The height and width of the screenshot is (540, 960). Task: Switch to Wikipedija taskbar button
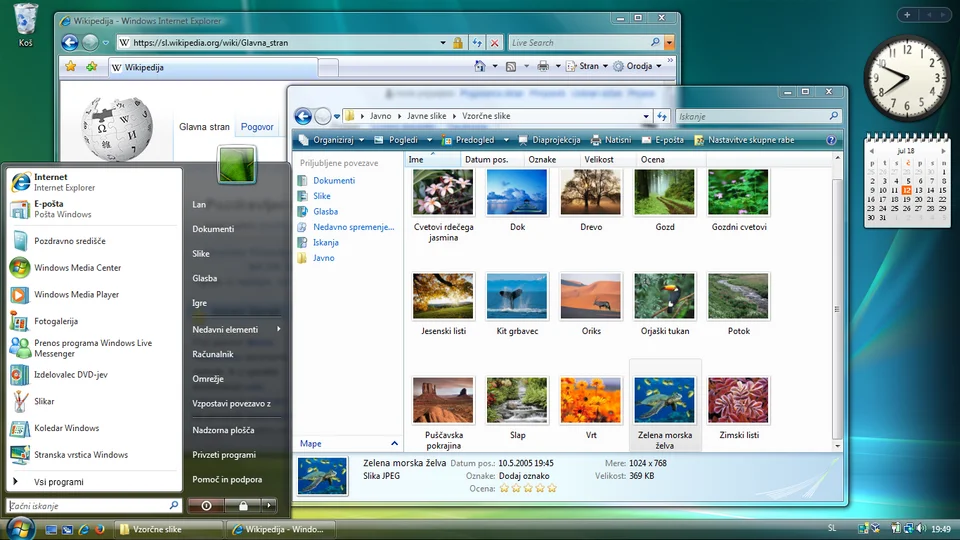tap(283, 529)
